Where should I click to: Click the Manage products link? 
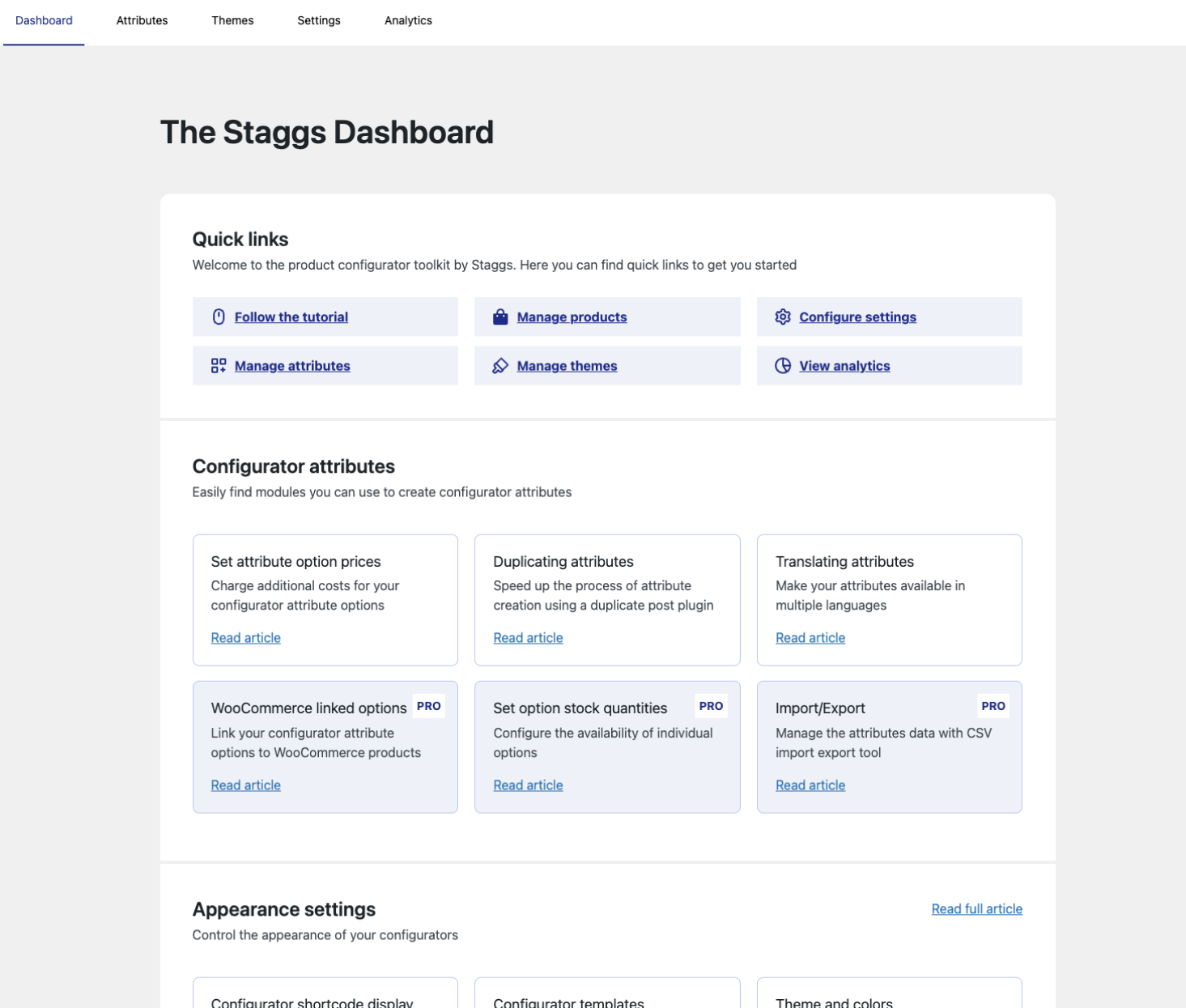point(572,317)
